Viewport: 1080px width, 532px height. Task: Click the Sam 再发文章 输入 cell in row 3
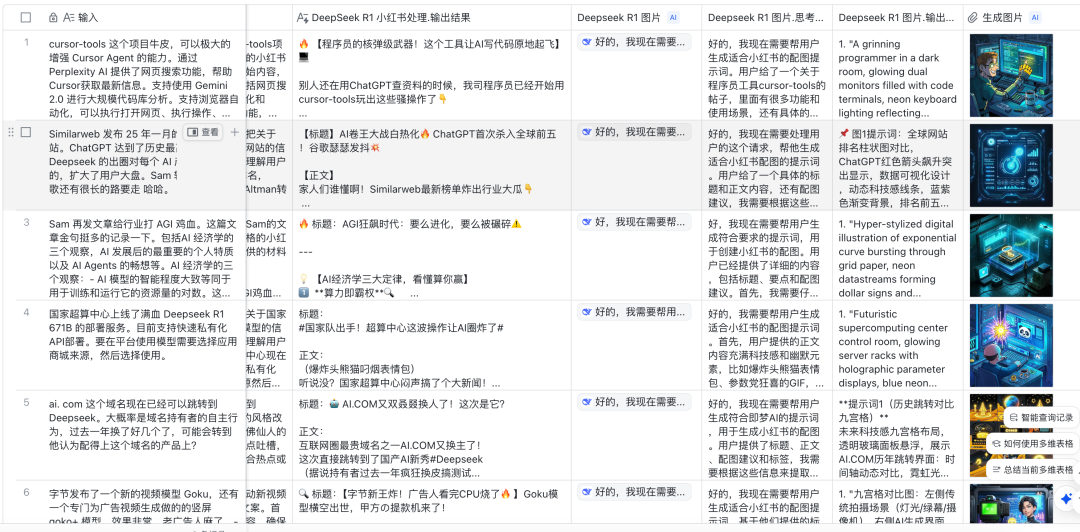pos(143,255)
